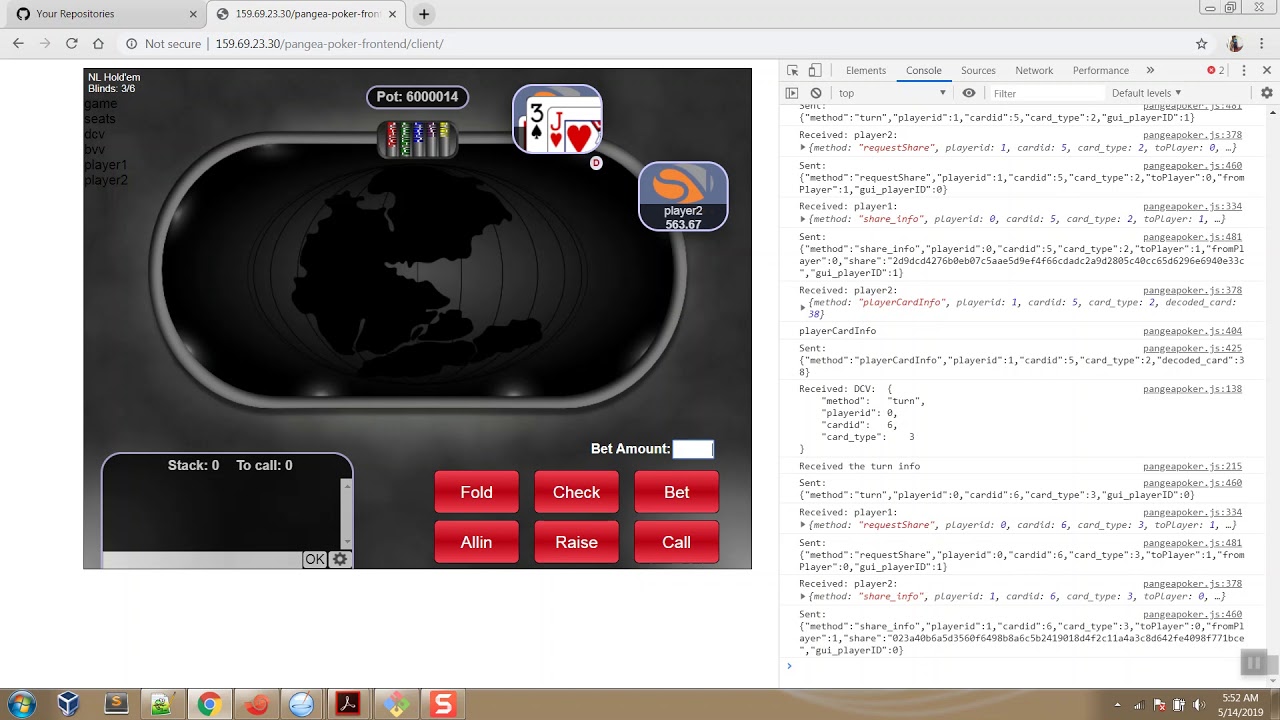Screen dimensions: 1280x720
Task: Switch to Chrome in the taskbar
Action: tap(208, 704)
